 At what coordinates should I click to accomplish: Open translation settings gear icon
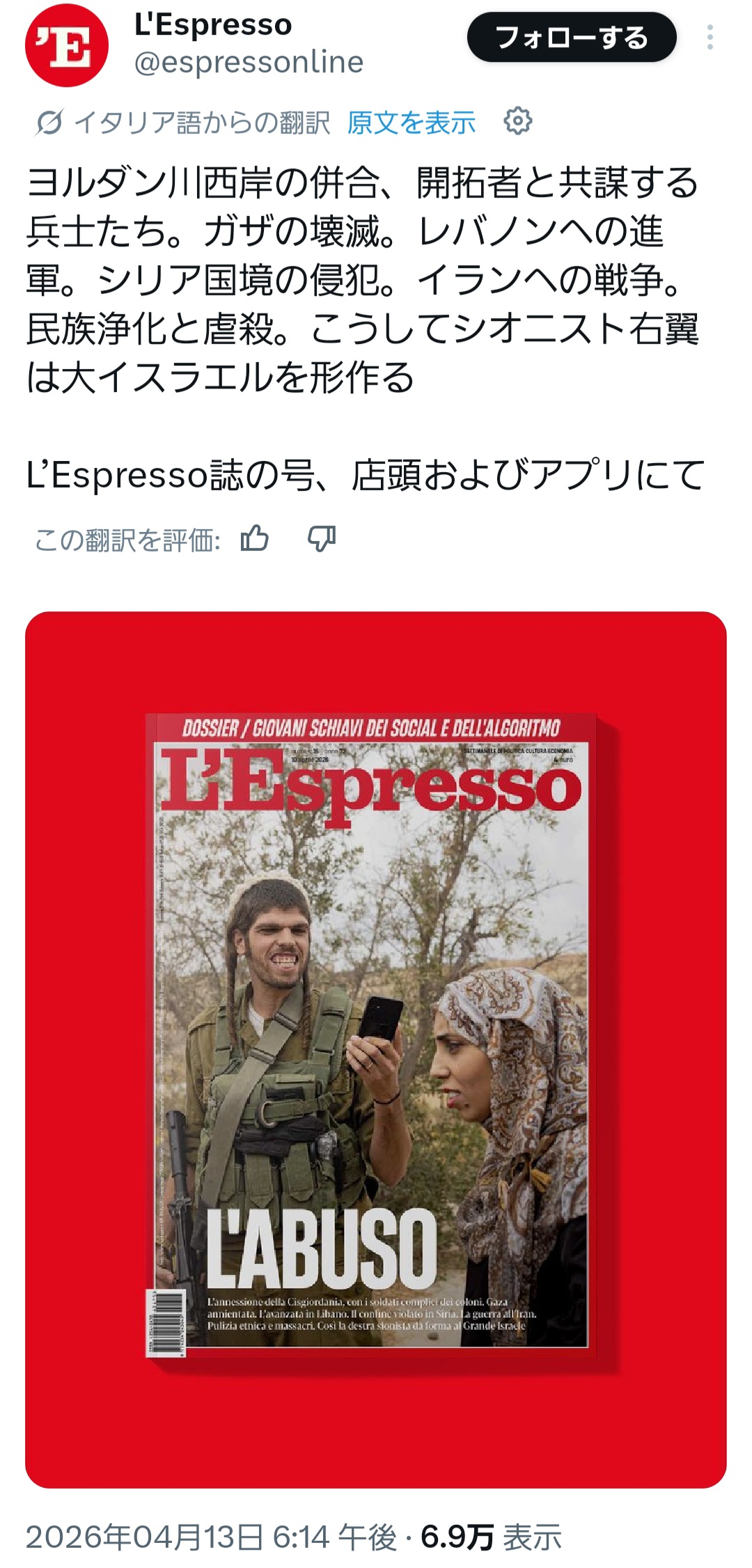tap(518, 121)
